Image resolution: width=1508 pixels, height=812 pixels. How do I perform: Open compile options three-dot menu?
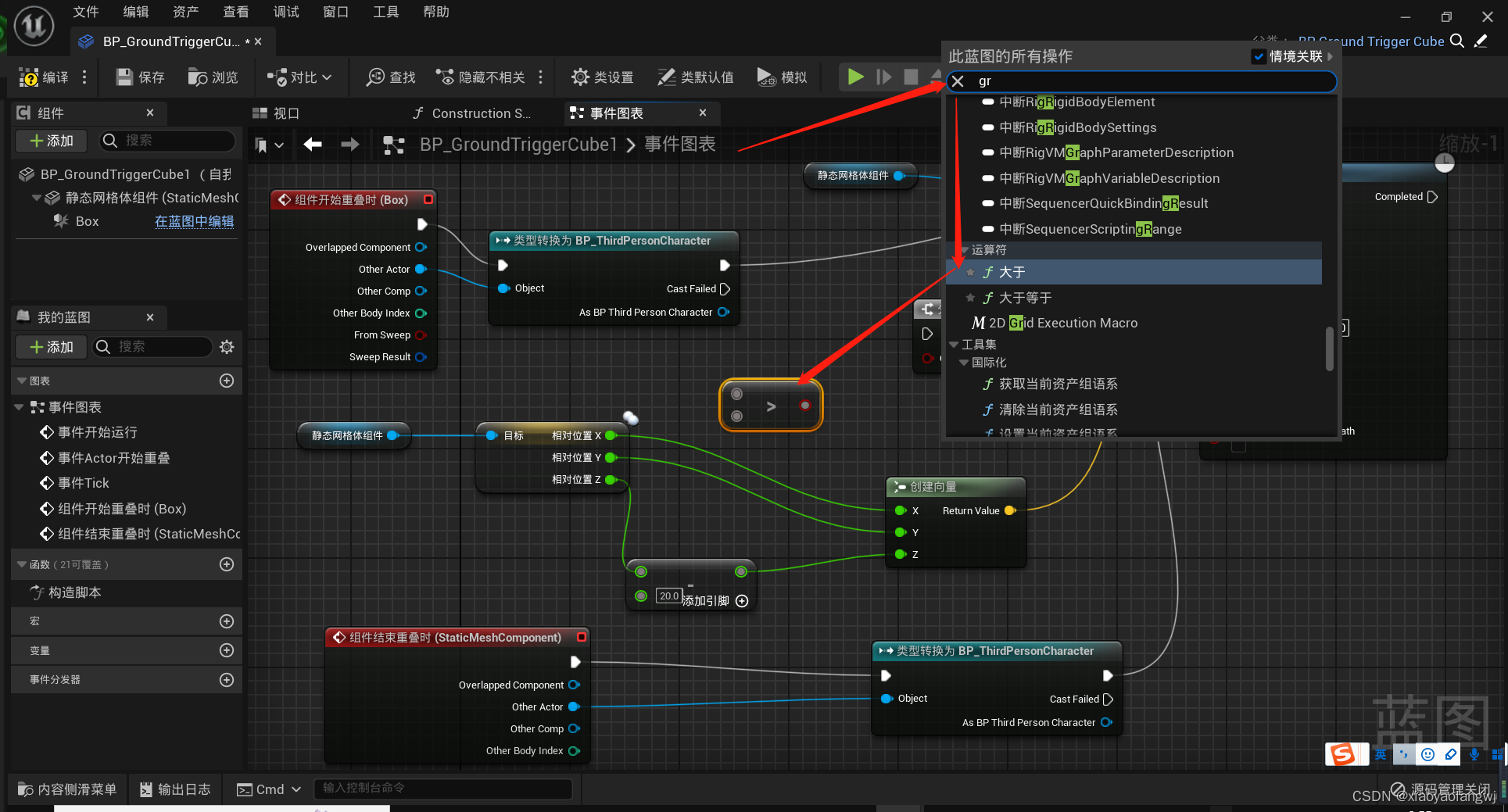tap(84, 77)
